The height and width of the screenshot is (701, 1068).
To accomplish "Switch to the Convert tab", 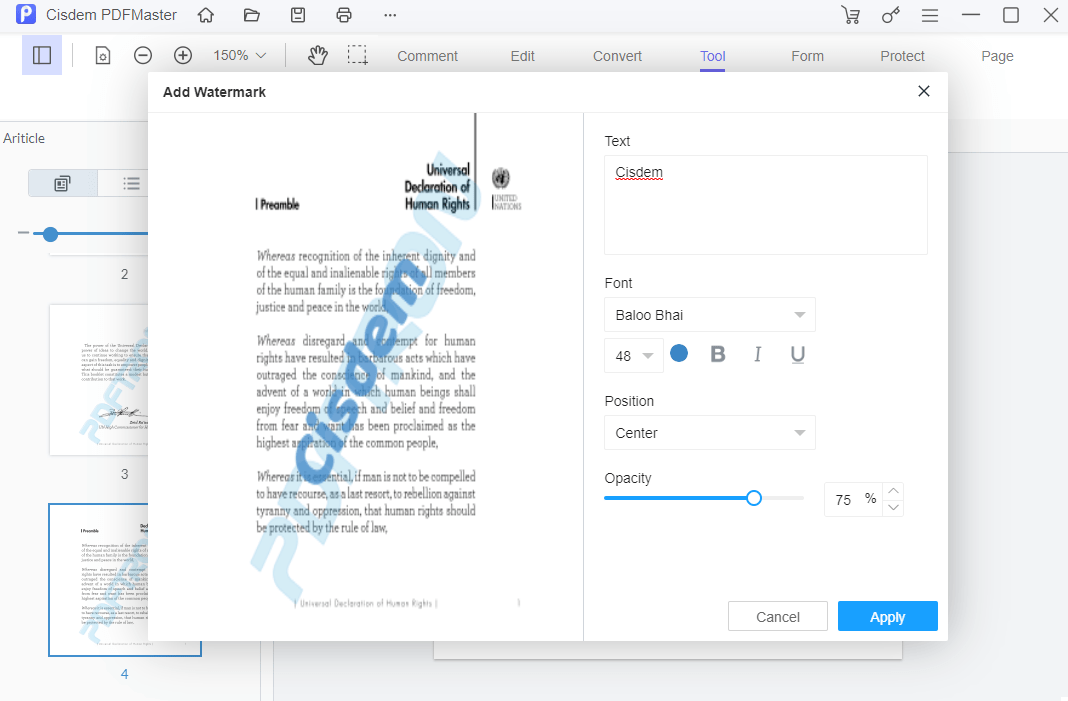I will click(x=617, y=56).
